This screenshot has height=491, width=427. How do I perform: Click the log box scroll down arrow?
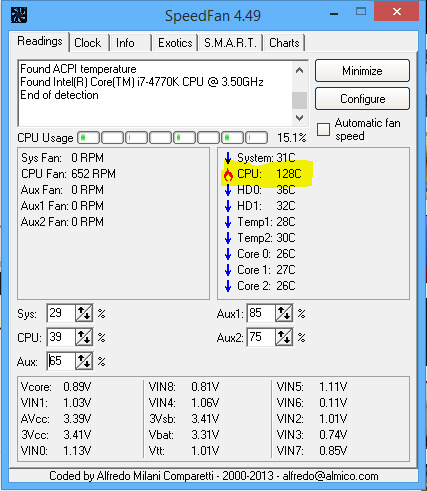(299, 118)
